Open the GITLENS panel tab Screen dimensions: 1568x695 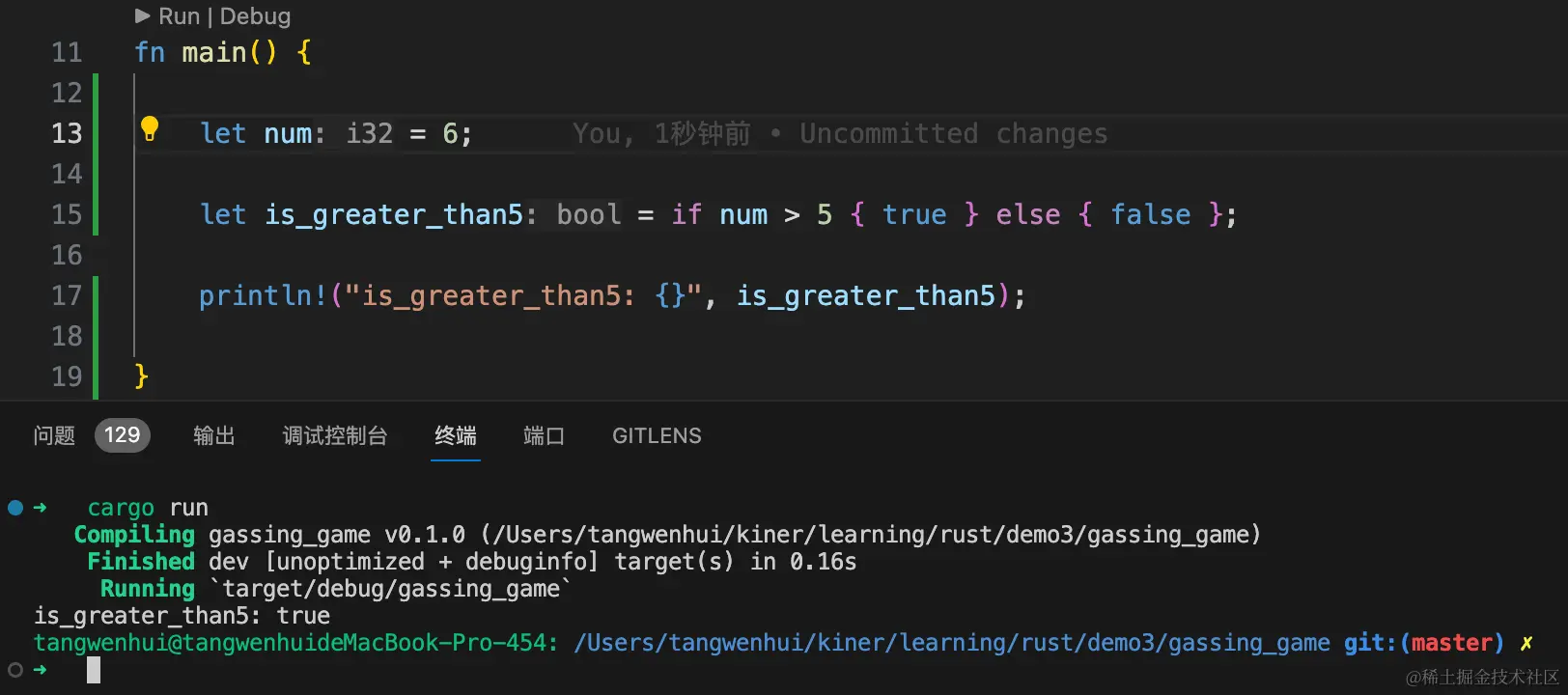[657, 435]
